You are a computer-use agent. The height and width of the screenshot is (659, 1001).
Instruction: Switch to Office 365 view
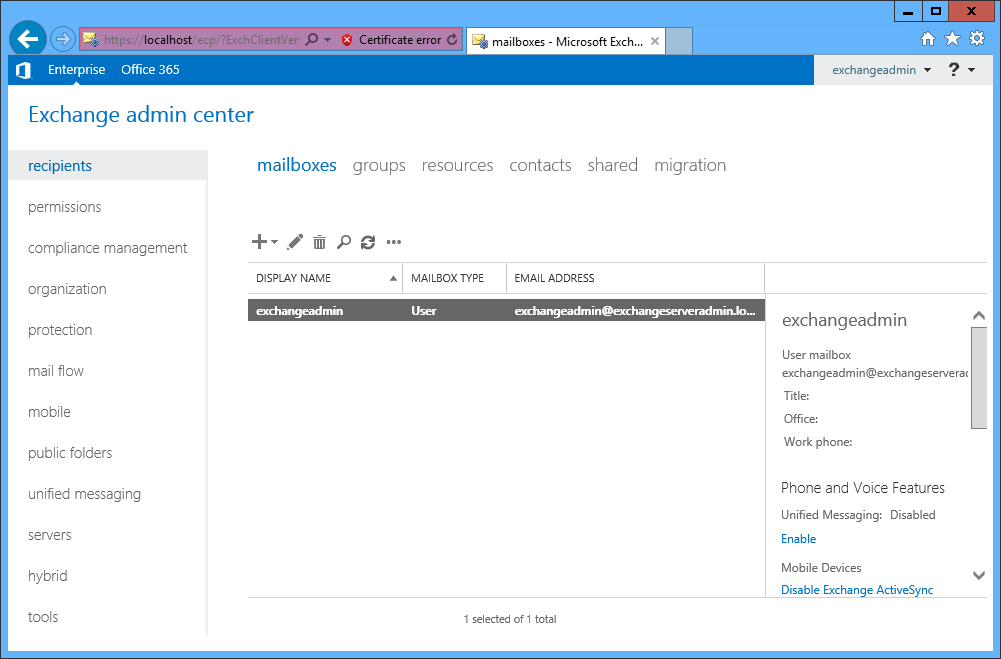tap(150, 70)
